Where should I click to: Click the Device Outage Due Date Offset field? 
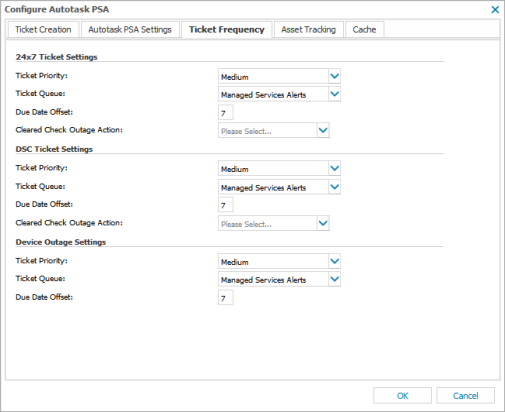tap(226, 298)
